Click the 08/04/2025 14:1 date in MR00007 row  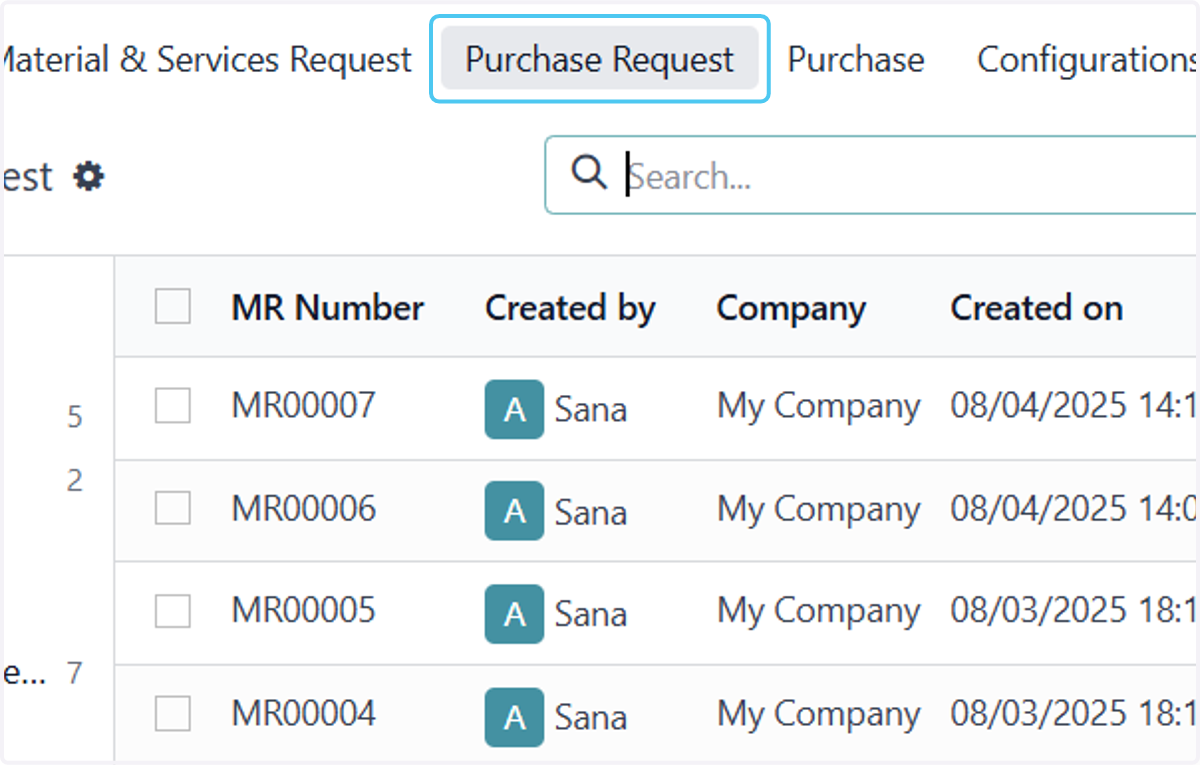pyautogui.click(x=1074, y=405)
